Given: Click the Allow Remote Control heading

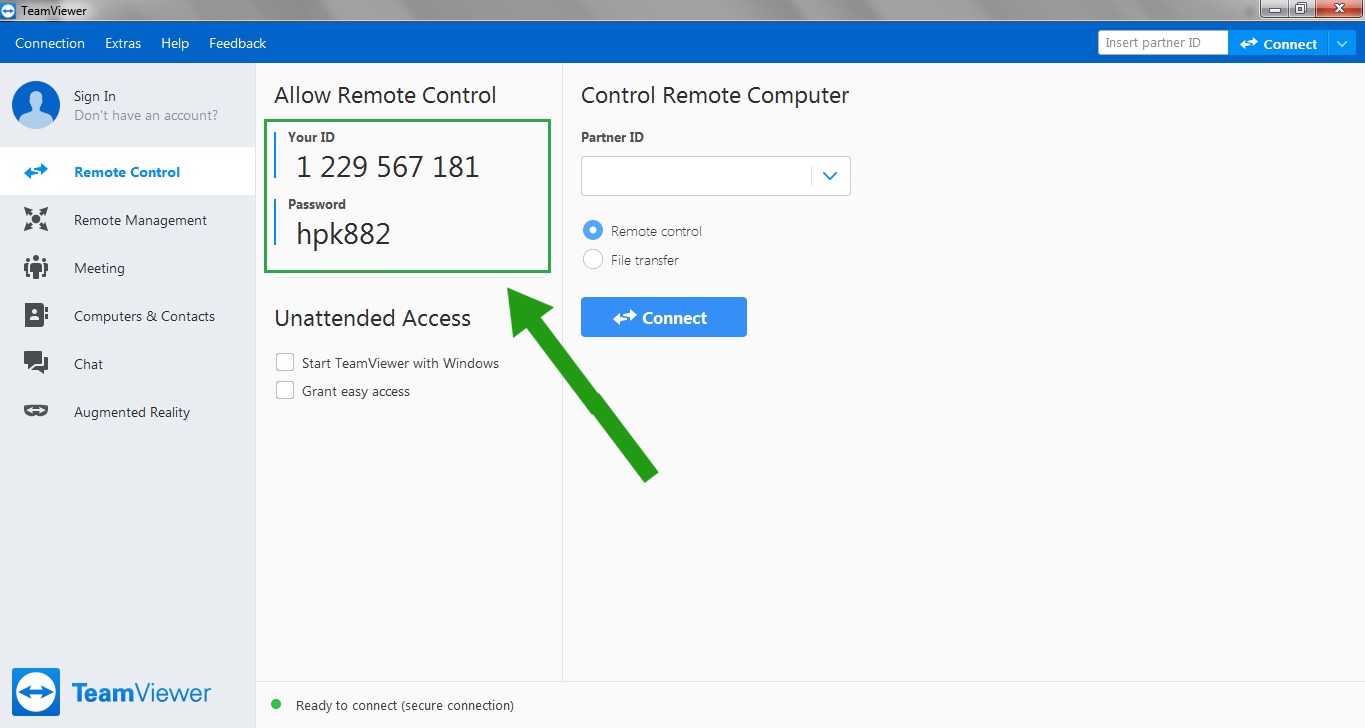Looking at the screenshot, I should [385, 95].
